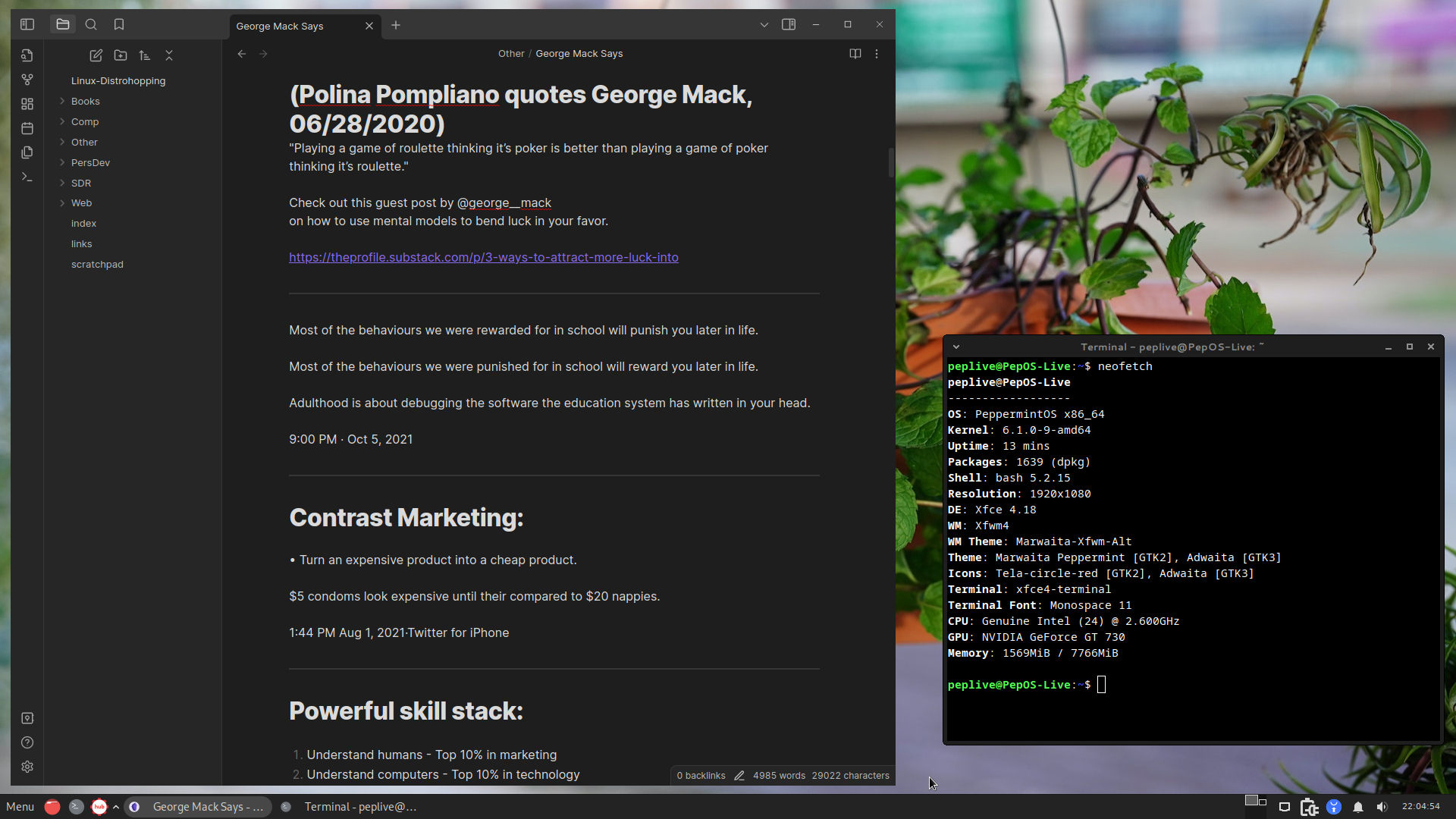1456x819 pixels.
Task: Click the terminal prompt input line
Action: coord(1193,685)
